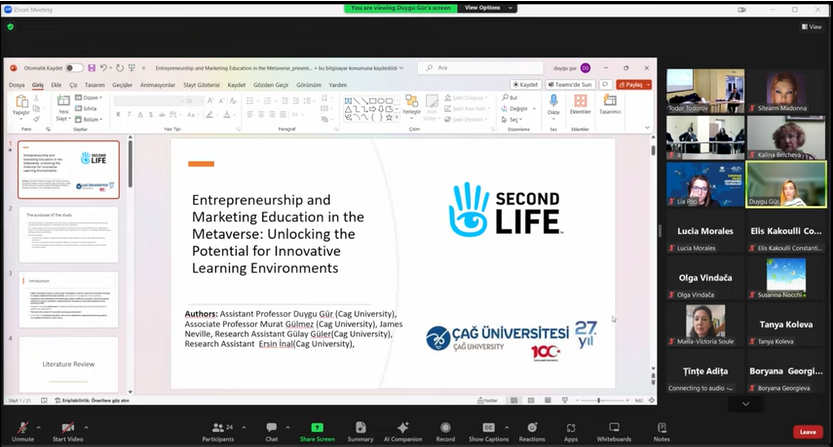Open Zoom Notes
833x447 pixels.
(x=661, y=431)
